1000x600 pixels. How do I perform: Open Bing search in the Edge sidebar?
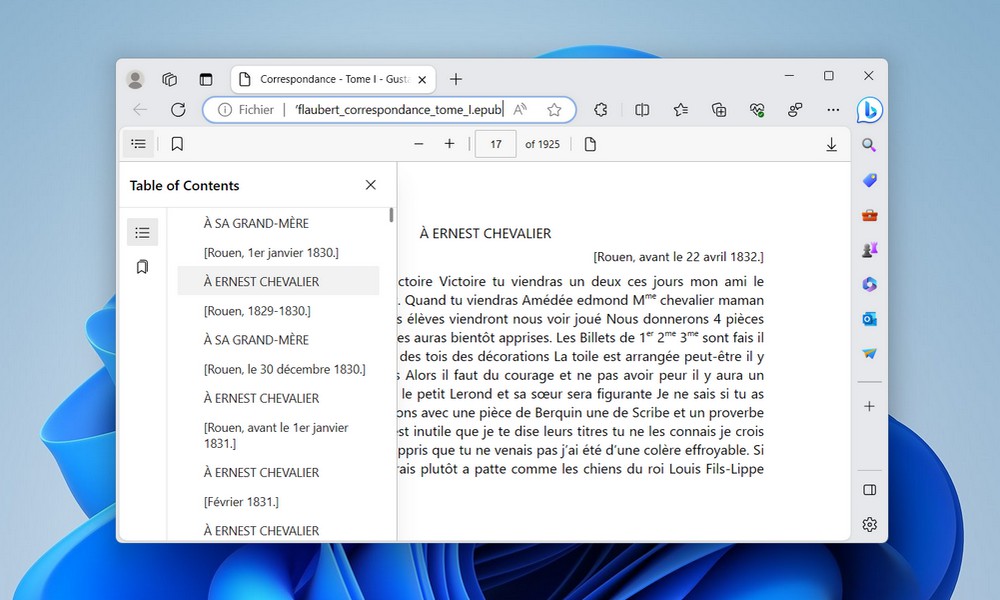tap(869, 143)
